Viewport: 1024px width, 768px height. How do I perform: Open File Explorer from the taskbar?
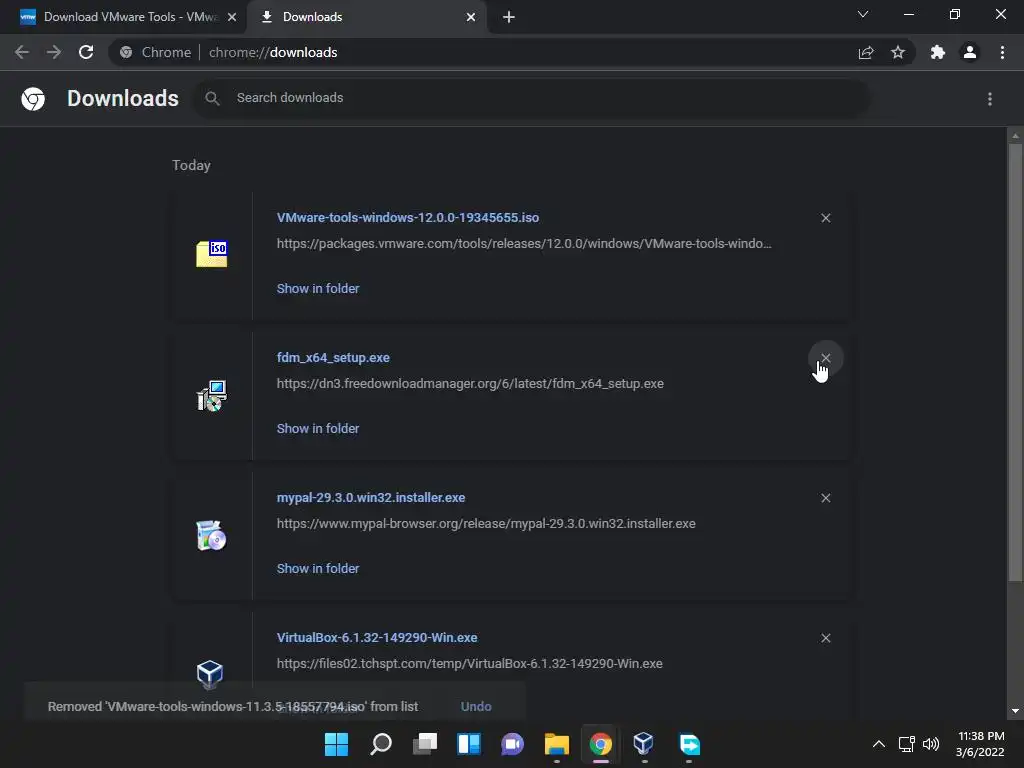[556, 744]
